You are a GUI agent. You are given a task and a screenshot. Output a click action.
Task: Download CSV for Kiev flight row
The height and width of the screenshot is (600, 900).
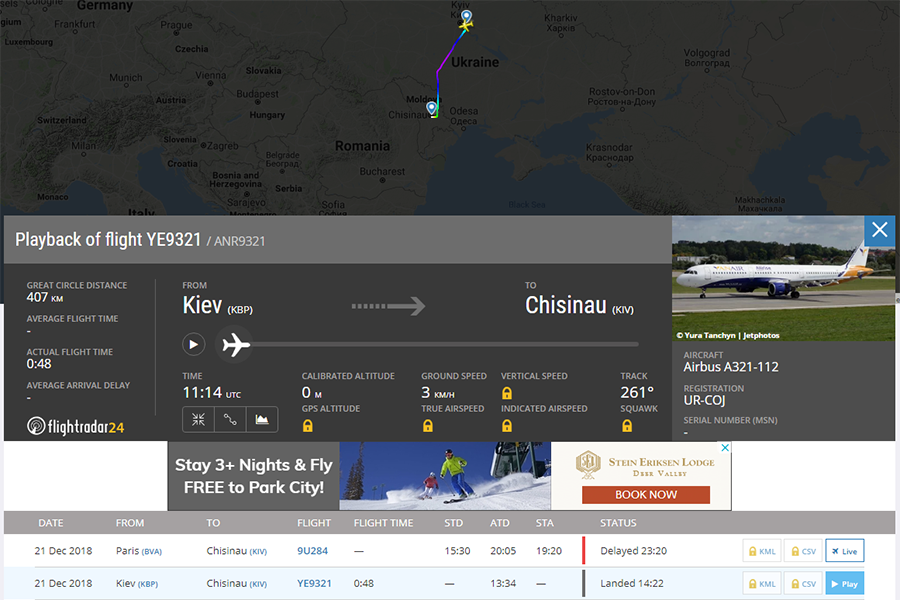point(803,584)
